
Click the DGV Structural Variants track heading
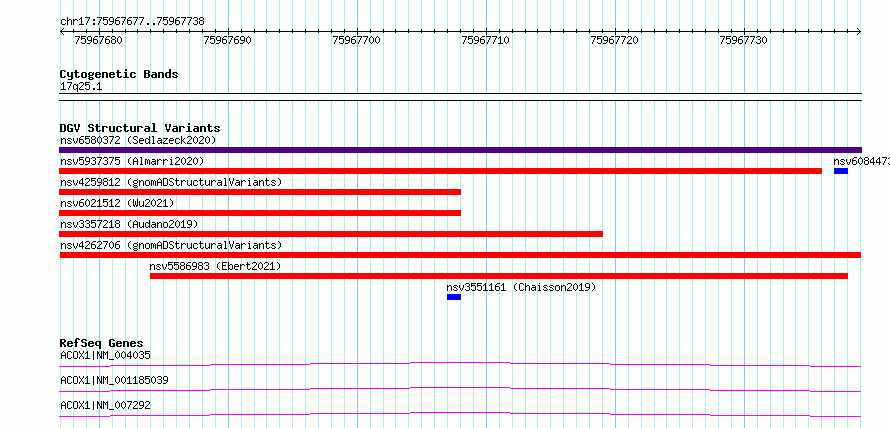140,128
